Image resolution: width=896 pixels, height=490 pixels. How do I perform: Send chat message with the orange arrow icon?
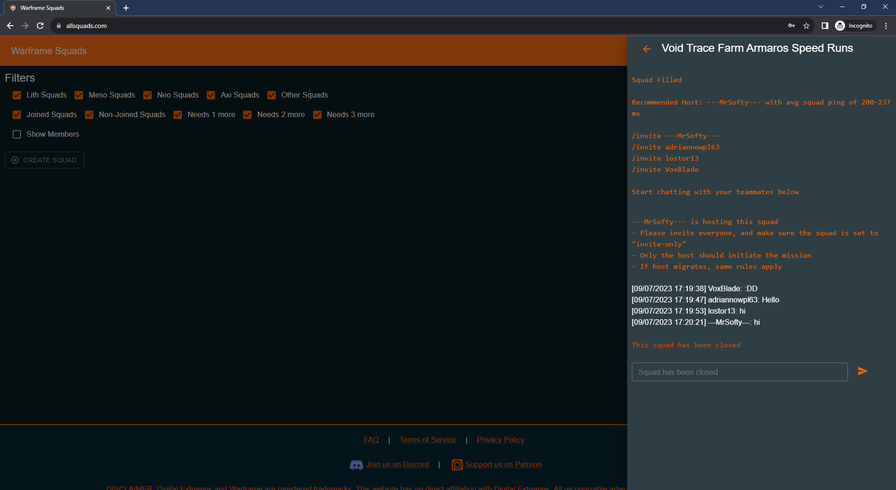[x=862, y=371]
